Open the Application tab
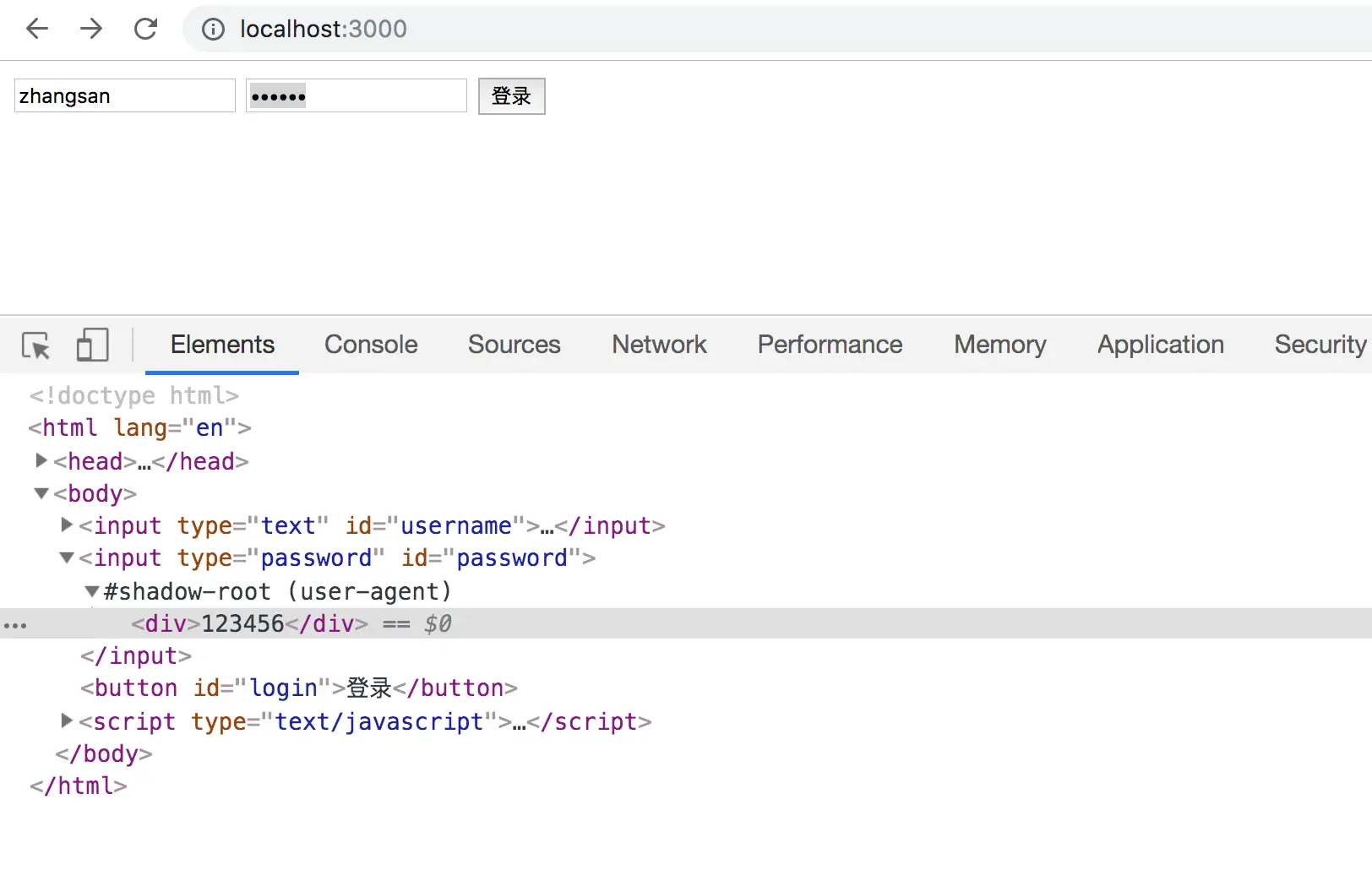Viewport: 1372px width, 870px height. pyautogui.click(x=1161, y=345)
